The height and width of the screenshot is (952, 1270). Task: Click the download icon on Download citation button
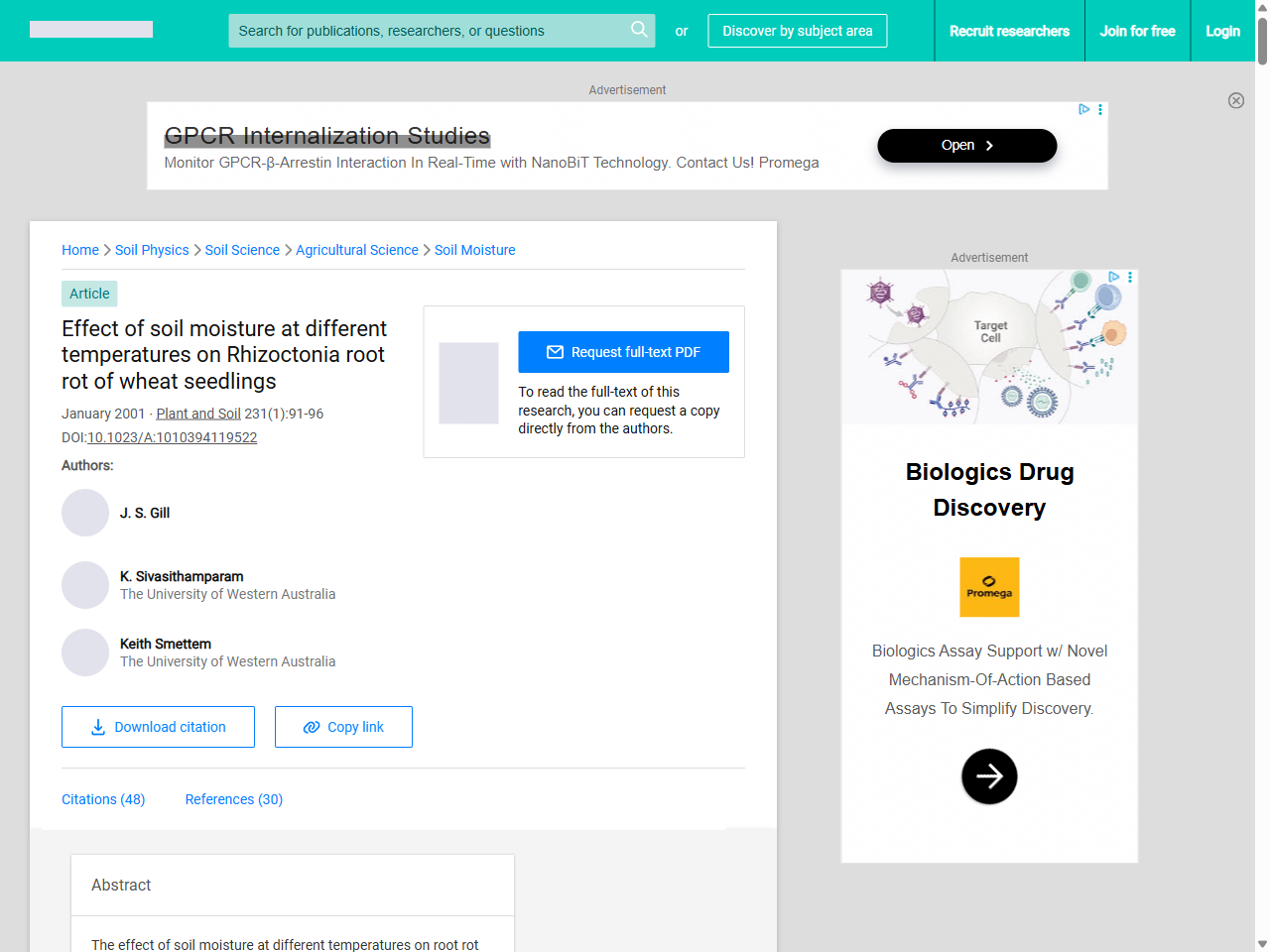click(x=97, y=727)
